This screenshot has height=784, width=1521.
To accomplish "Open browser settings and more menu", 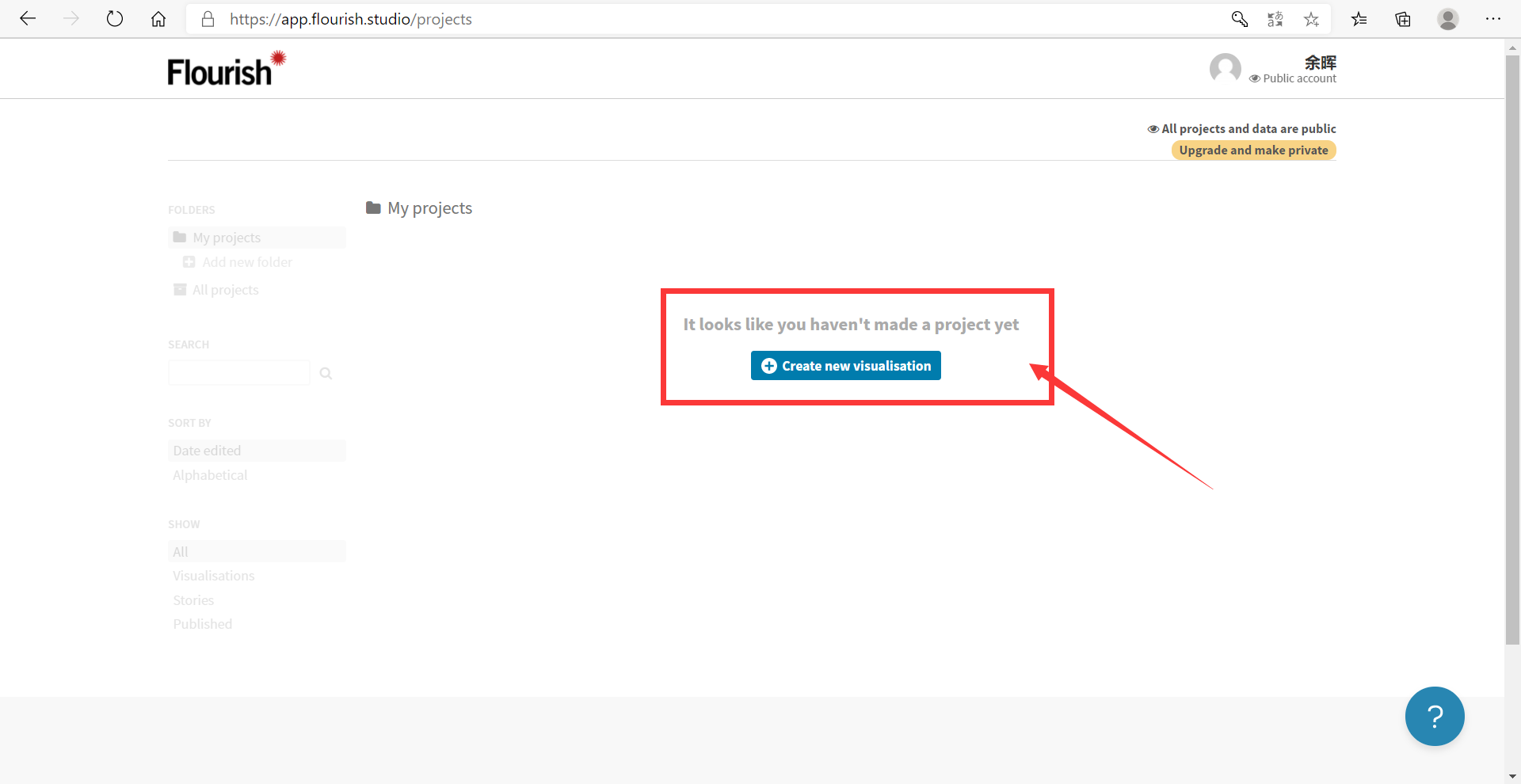I will (x=1493, y=19).
